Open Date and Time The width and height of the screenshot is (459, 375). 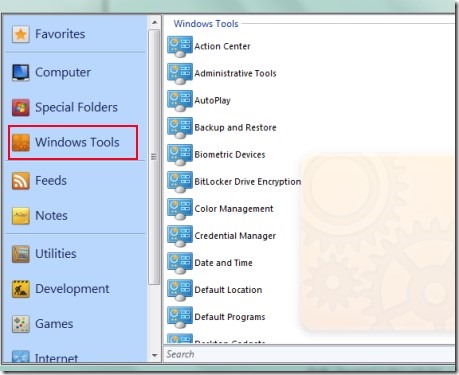[223, 263]
